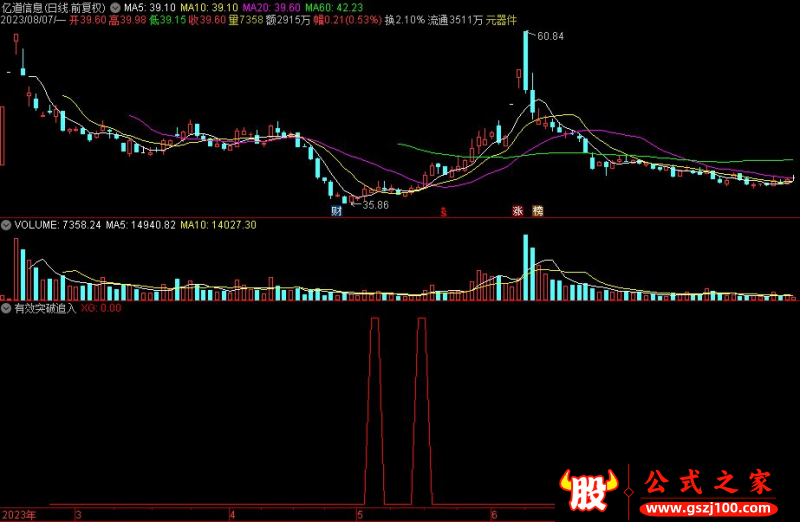The image size is (800, 522).
Task: Click the VOLUME: 7358.24 label
Action: [58, 225]
